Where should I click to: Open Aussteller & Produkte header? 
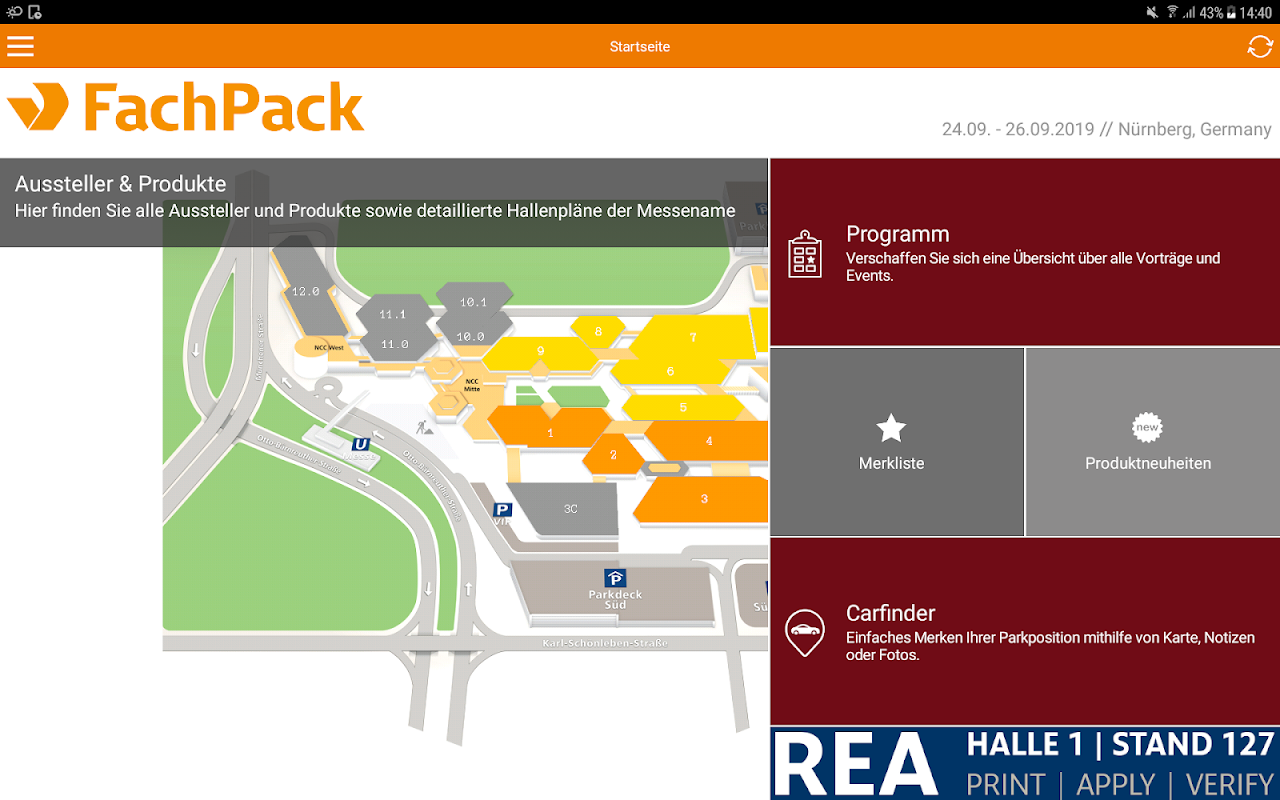pos(384,202)
